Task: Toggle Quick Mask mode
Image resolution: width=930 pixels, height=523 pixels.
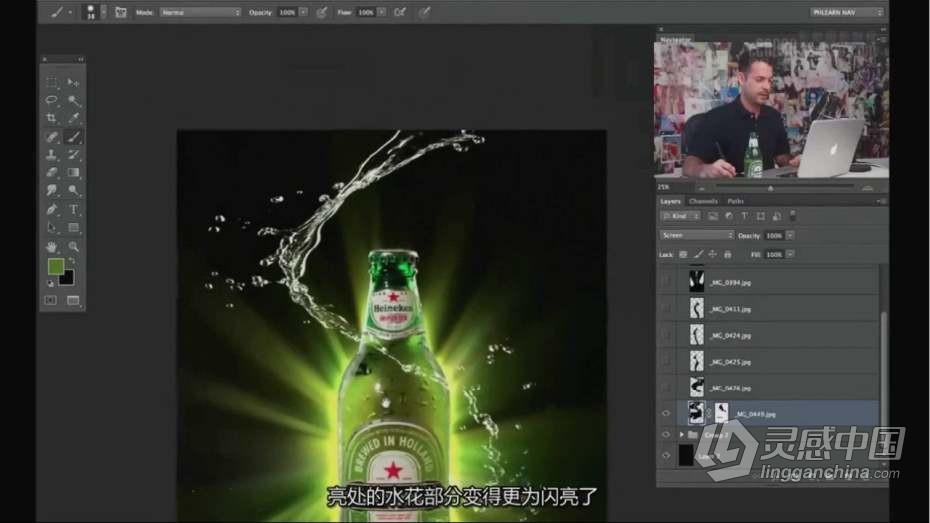Action: pos(51,301)
